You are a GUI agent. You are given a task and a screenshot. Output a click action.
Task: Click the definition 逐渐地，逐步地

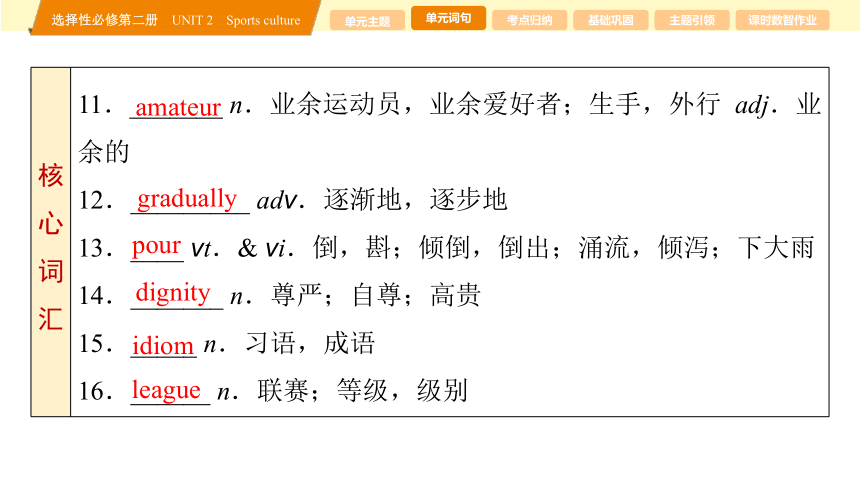pos(415,200)
